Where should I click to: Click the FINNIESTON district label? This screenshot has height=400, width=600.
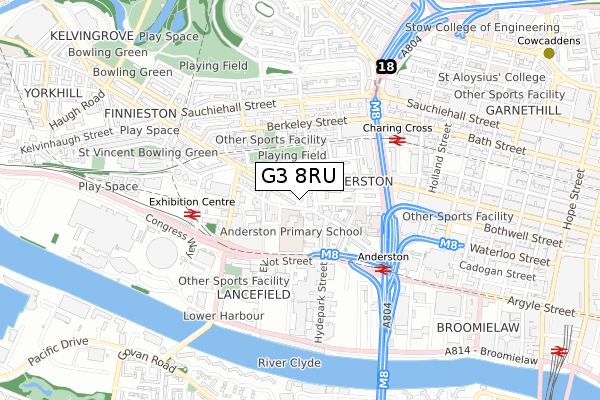(x=140, y=113)
